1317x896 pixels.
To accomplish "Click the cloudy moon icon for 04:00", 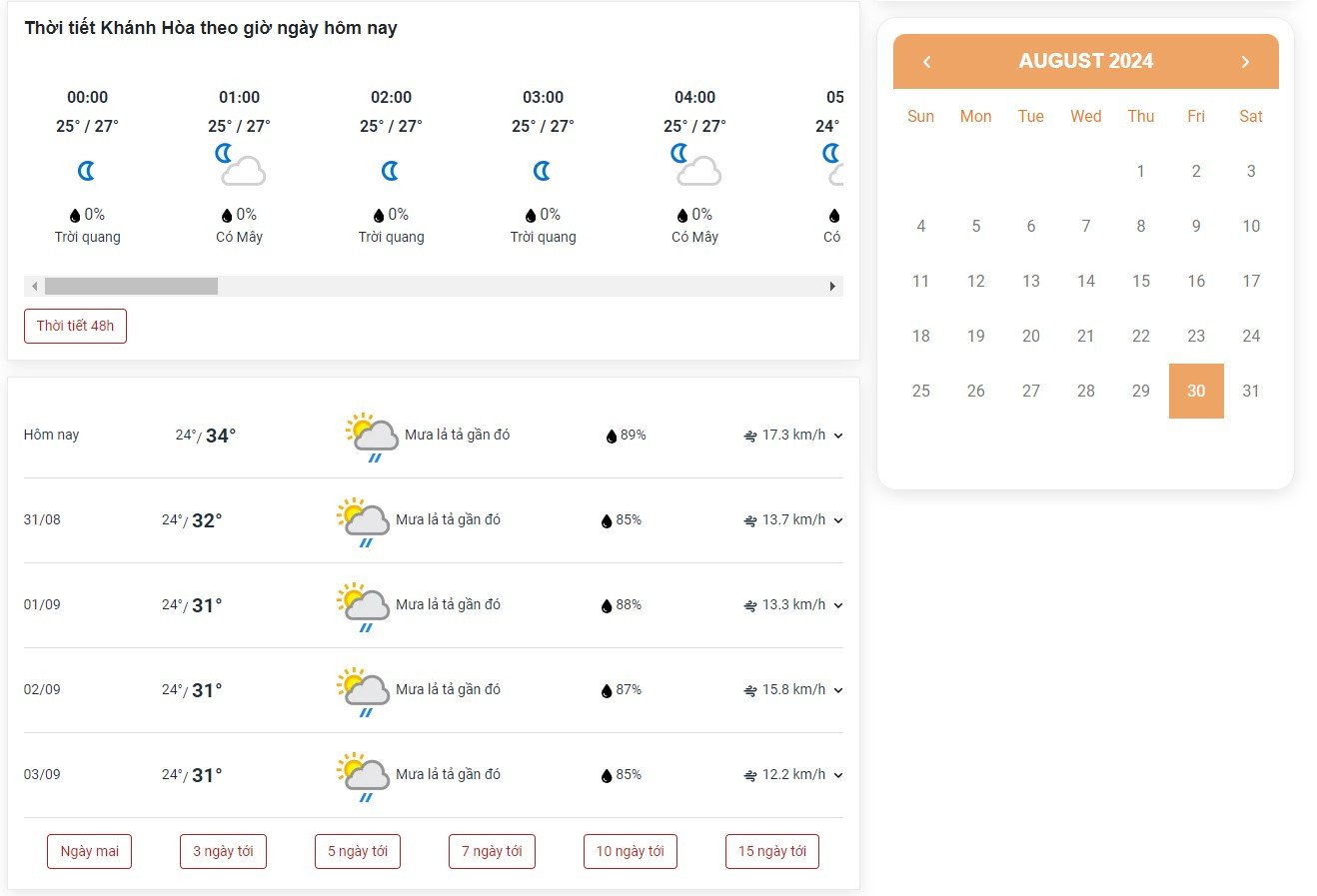I will coord(695,165).
